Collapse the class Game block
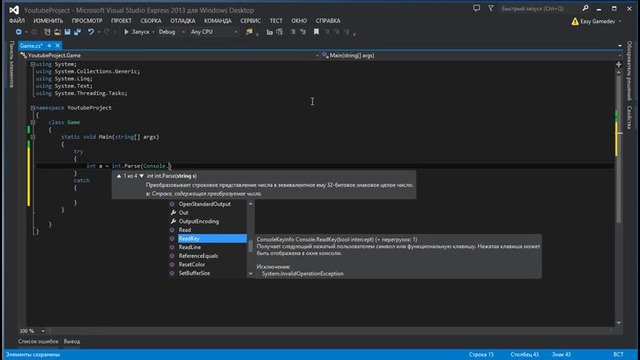The width and height of the screenshot is (640, 360). click(33, 122)
